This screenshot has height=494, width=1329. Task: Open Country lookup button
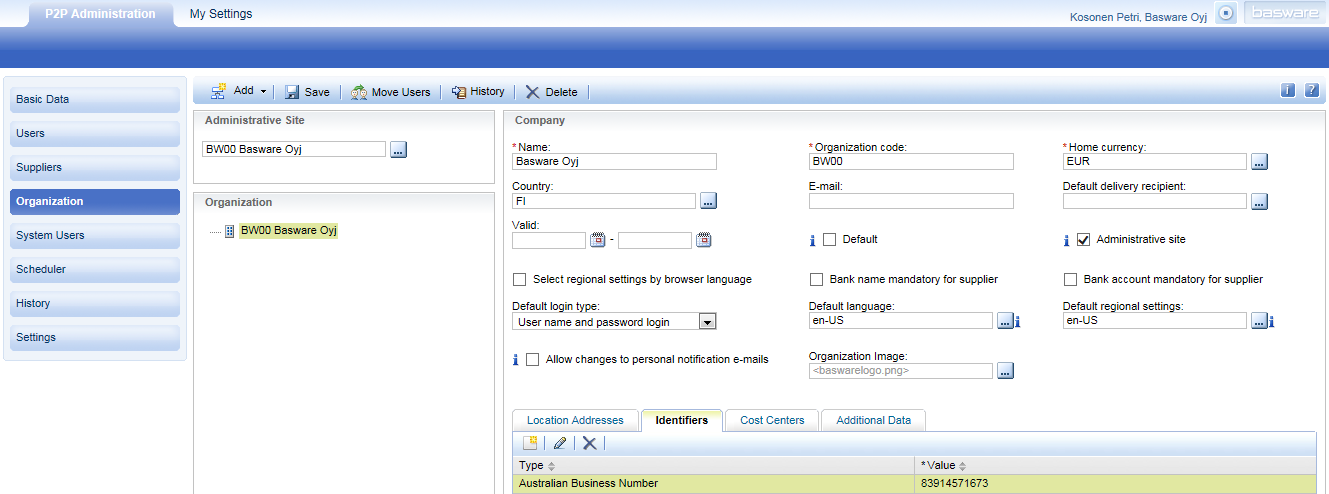(709, 201)
